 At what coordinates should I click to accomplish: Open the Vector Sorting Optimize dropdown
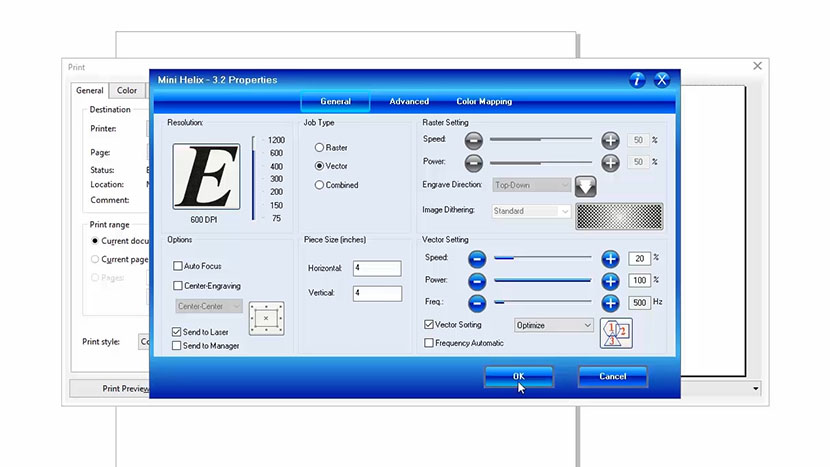coord(554,325)
